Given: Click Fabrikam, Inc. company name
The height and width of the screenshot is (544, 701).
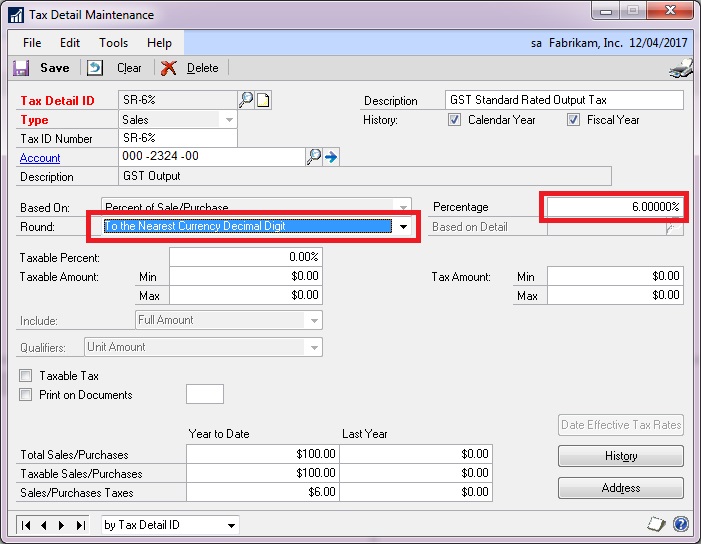Looking at the screenshot, I should 586,43.
